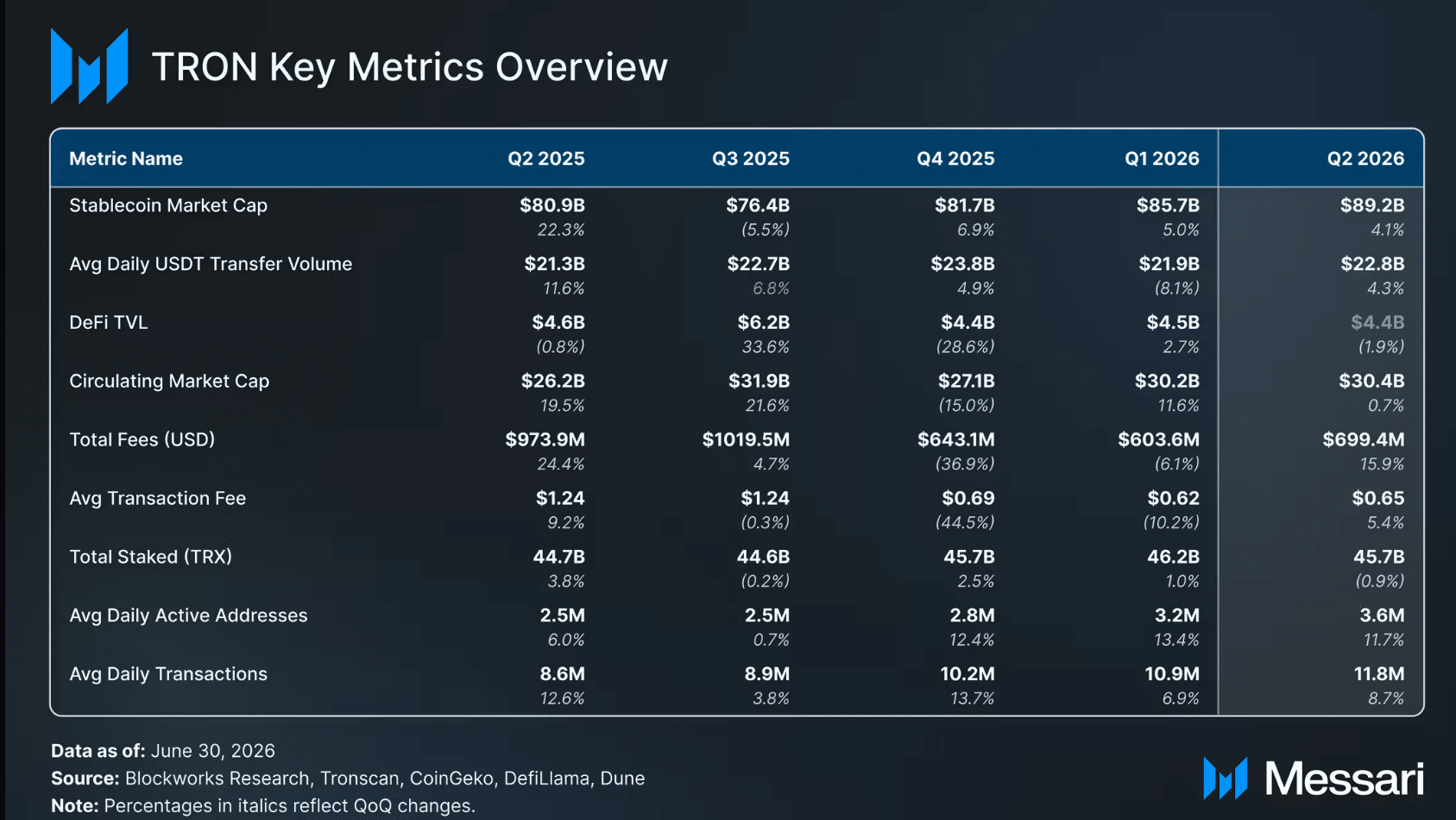Click the $1019.5M total fees value
Image resolution: width=1456 pixels, height=820 pixels.
pyautogui.click(x=746, y=439)
